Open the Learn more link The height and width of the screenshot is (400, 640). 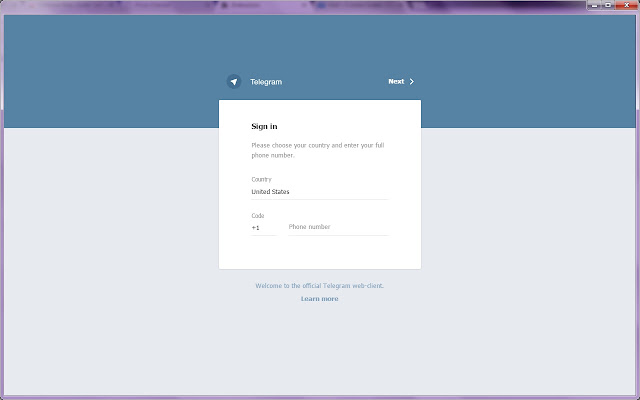tap(319, 299)
